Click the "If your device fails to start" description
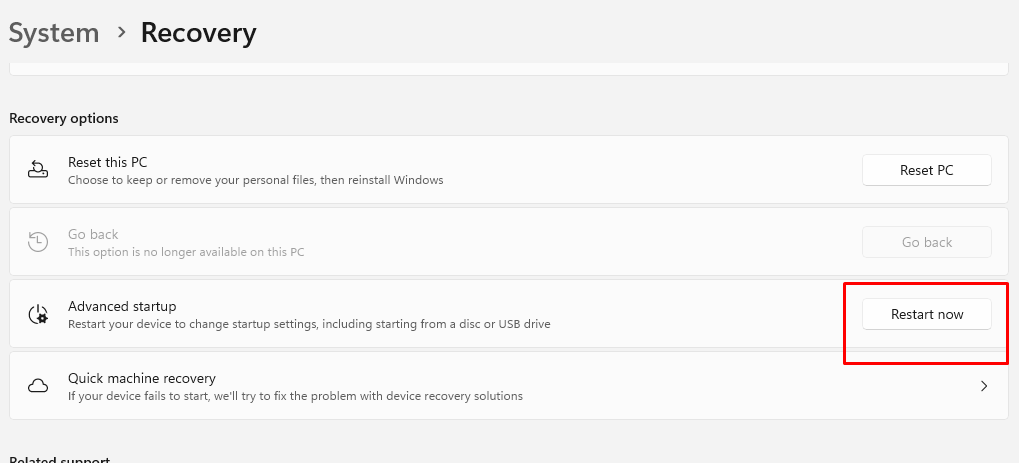 coord(295,396)
